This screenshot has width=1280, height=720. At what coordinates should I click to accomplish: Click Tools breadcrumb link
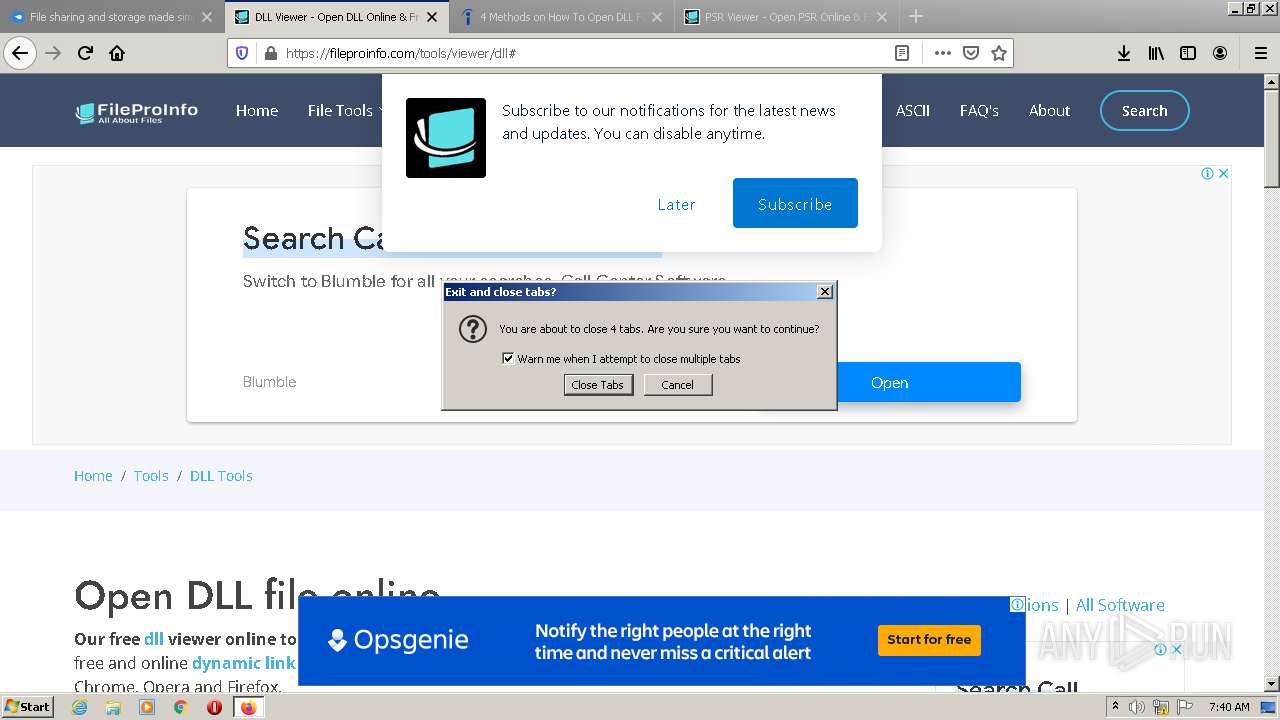151,476
